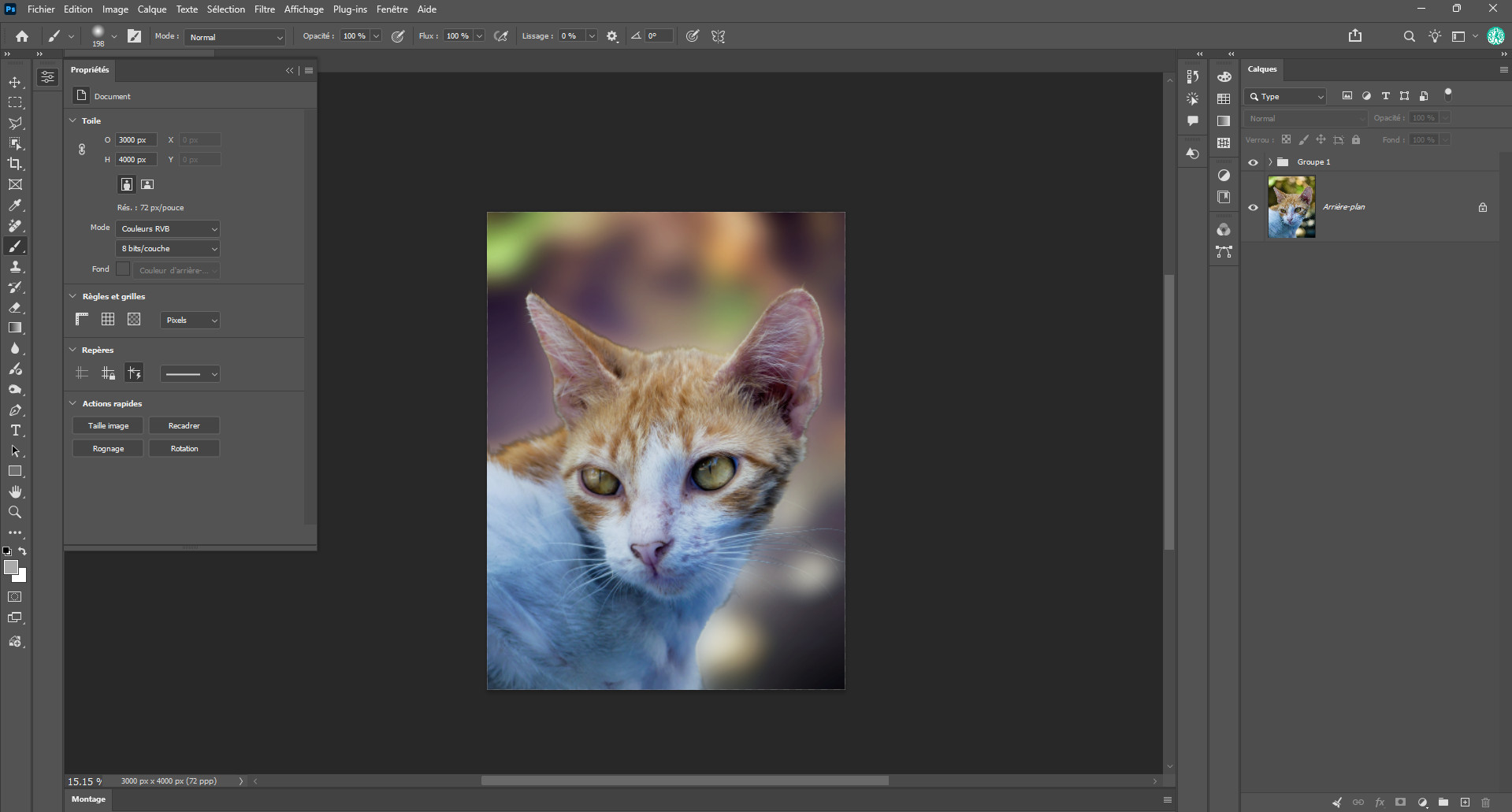Choose the Eraser tool
The image size is (1512, 812).
15,307
